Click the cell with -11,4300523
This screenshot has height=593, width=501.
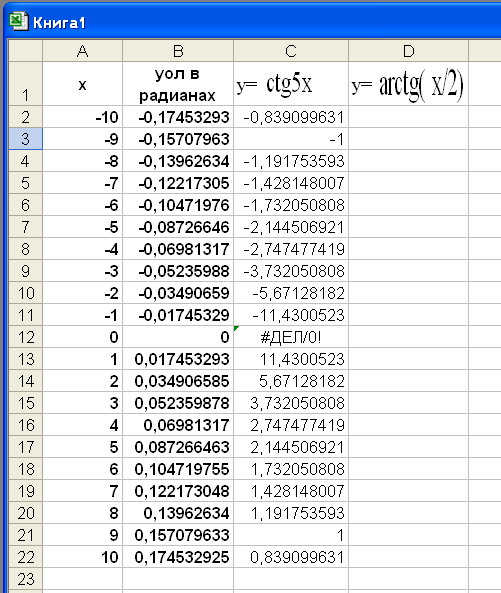(x=291, y=315)
